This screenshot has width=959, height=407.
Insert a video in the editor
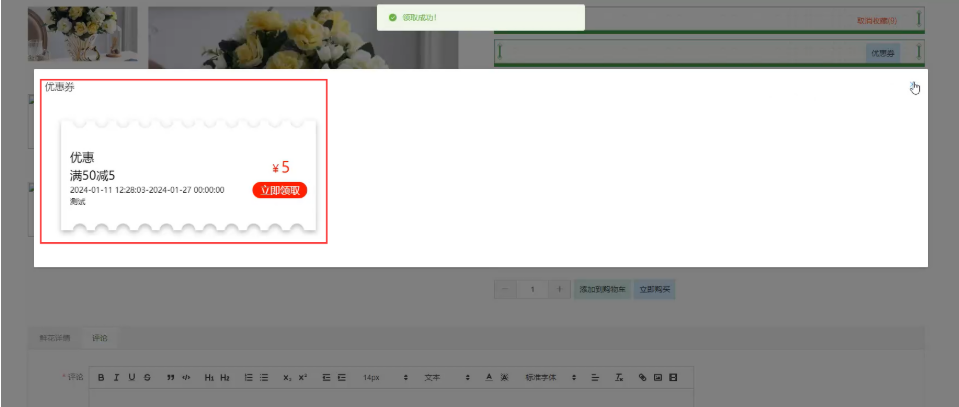tap(673, 378)
